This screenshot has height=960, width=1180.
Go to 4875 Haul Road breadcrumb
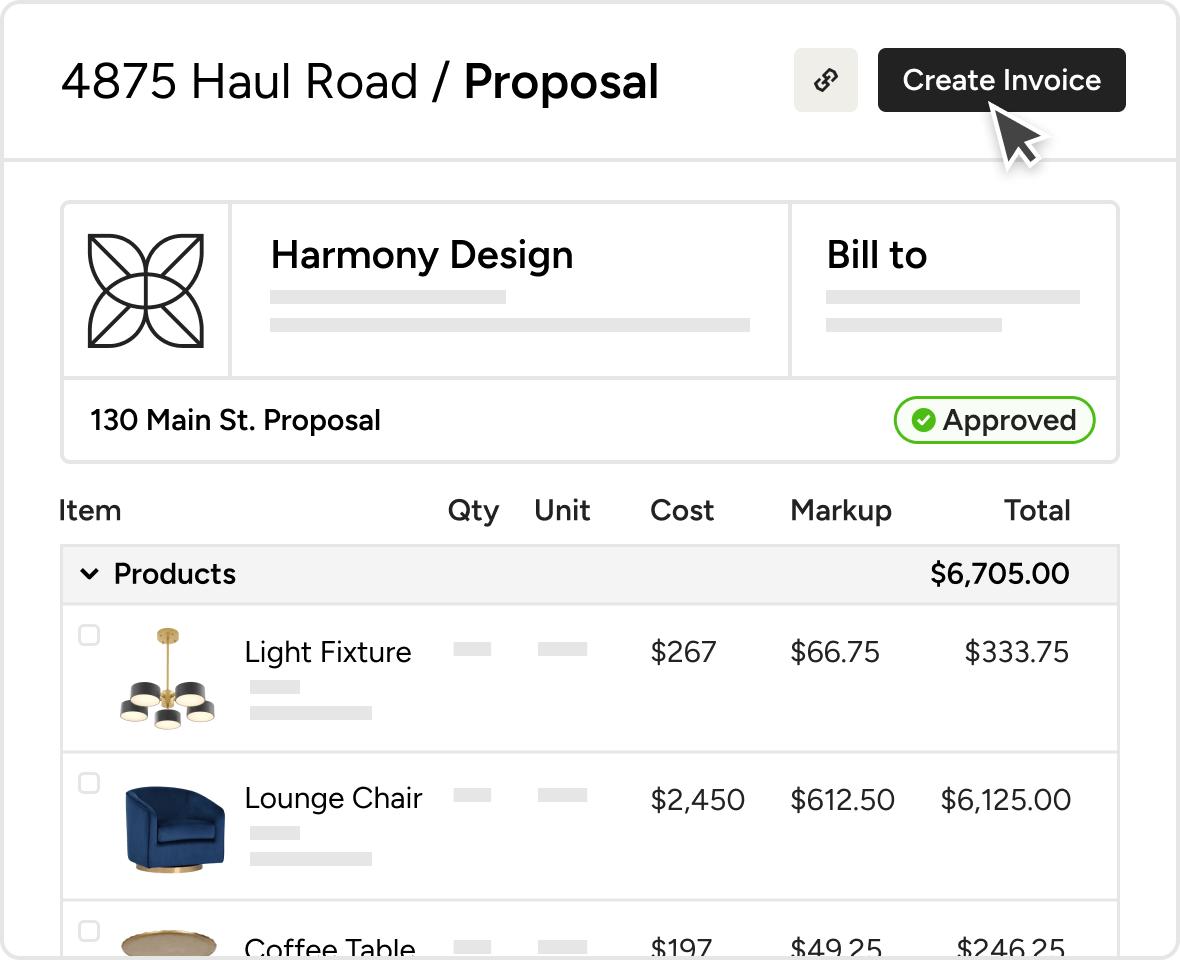(x=239, y=82)
